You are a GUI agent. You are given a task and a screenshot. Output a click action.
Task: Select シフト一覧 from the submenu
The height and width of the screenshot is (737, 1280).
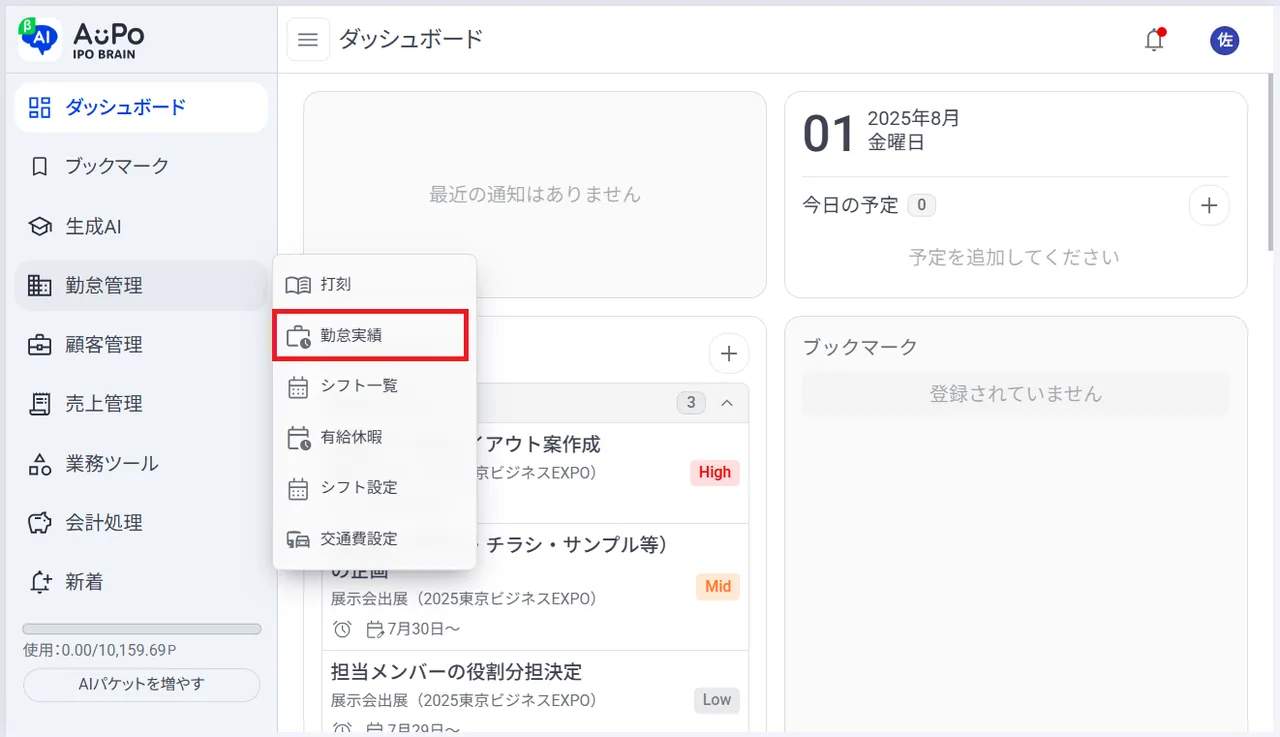(x=374, y=387)
